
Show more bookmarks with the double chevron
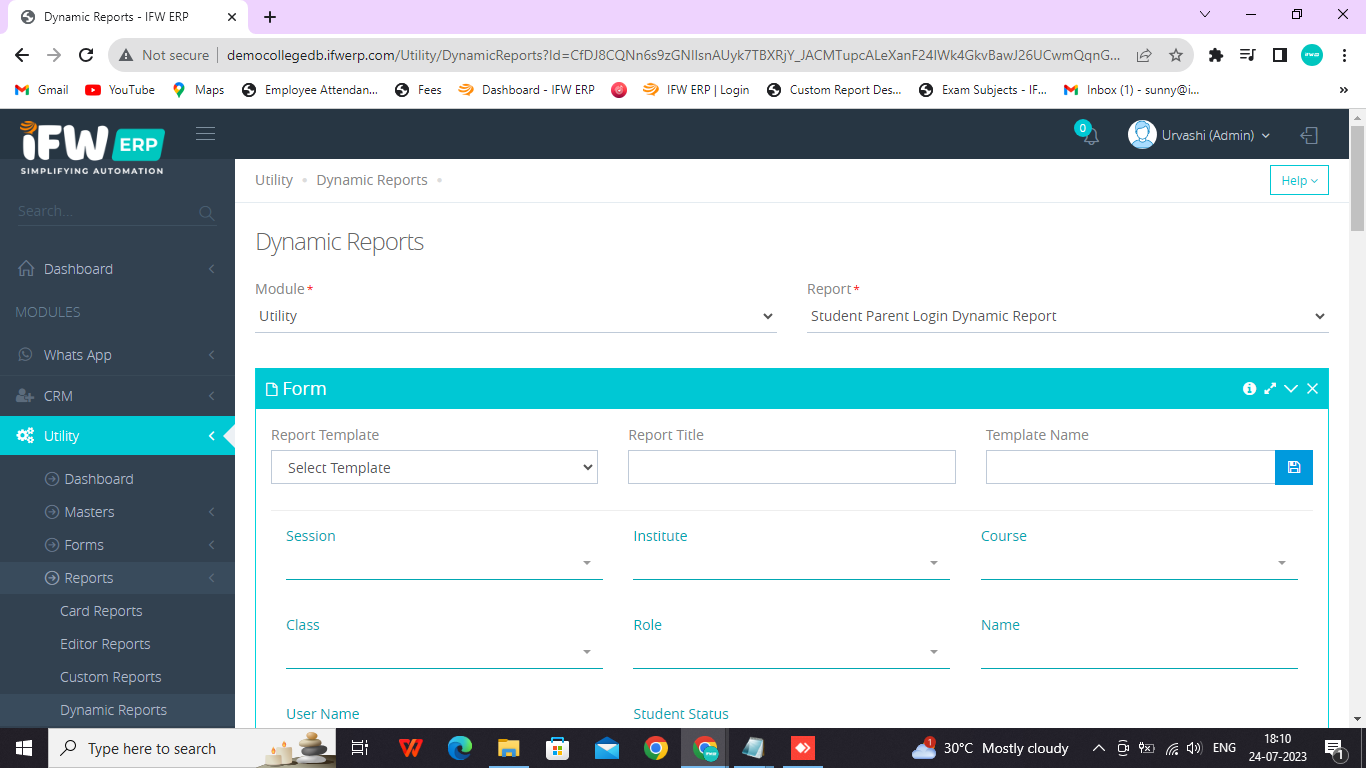tap(1343, 90)
